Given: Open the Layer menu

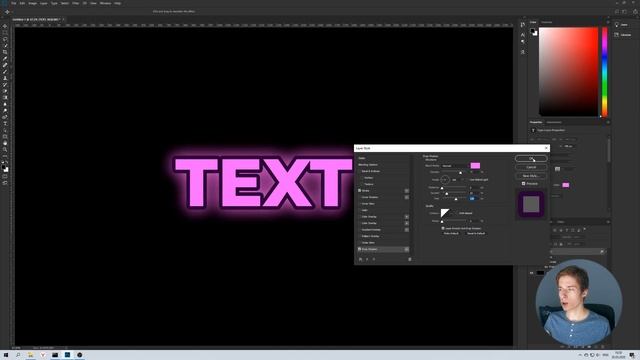Looking at the screenshot, I should pyautogui.click(x=44, y=3).
